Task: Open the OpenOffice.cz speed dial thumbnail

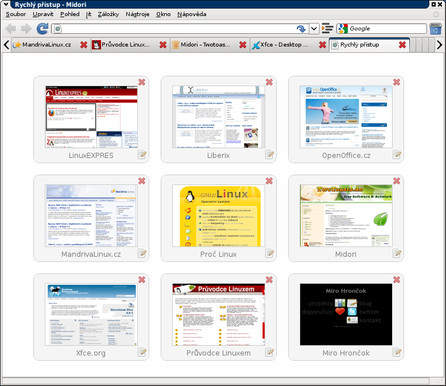Action: click(x=346, y=117)
